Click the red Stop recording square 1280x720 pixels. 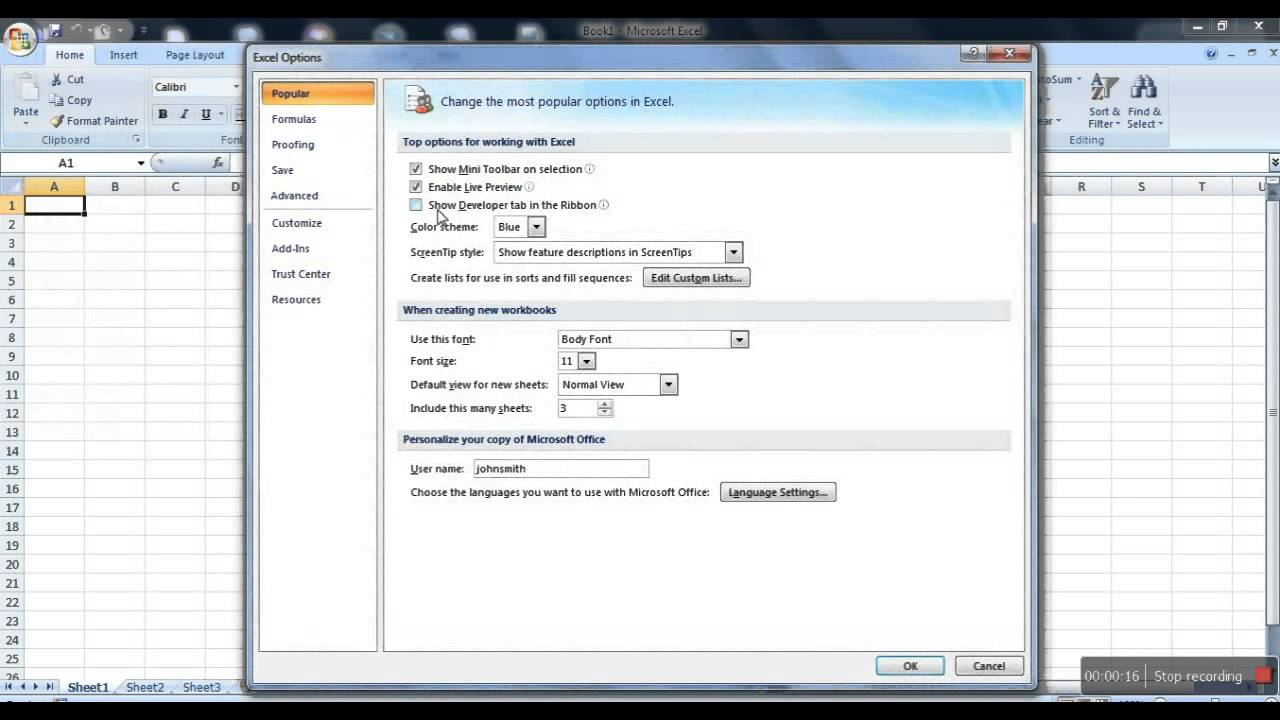click(x=1265, y=676)
